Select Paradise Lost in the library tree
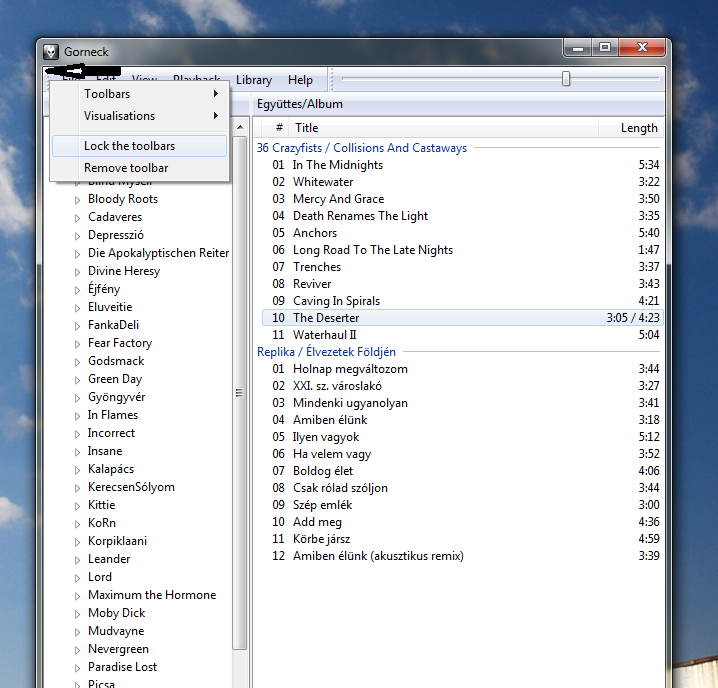The height and width of the screenshot is (688, 718). point(122,667)
